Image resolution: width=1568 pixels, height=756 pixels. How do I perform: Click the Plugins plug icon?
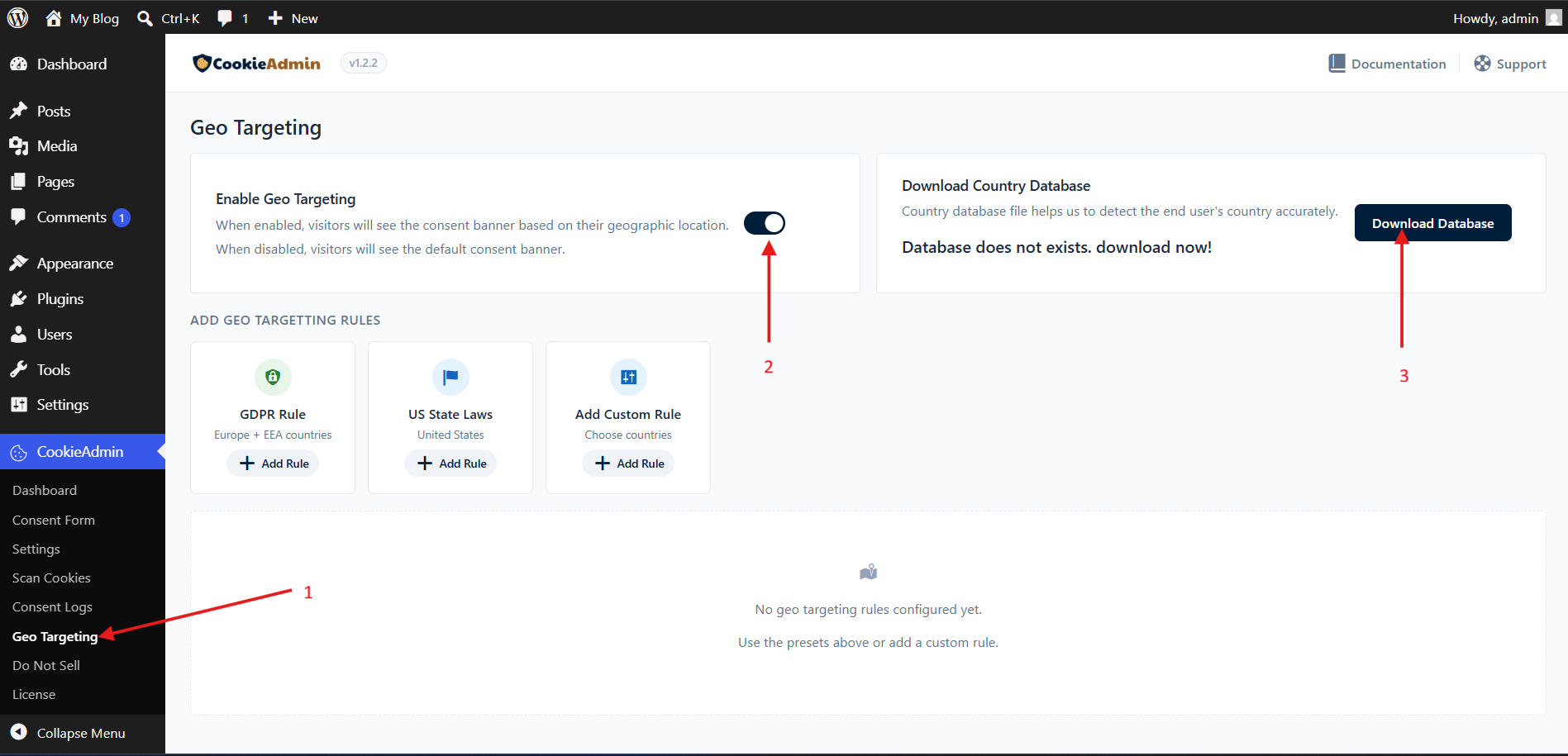coord(19,299)
